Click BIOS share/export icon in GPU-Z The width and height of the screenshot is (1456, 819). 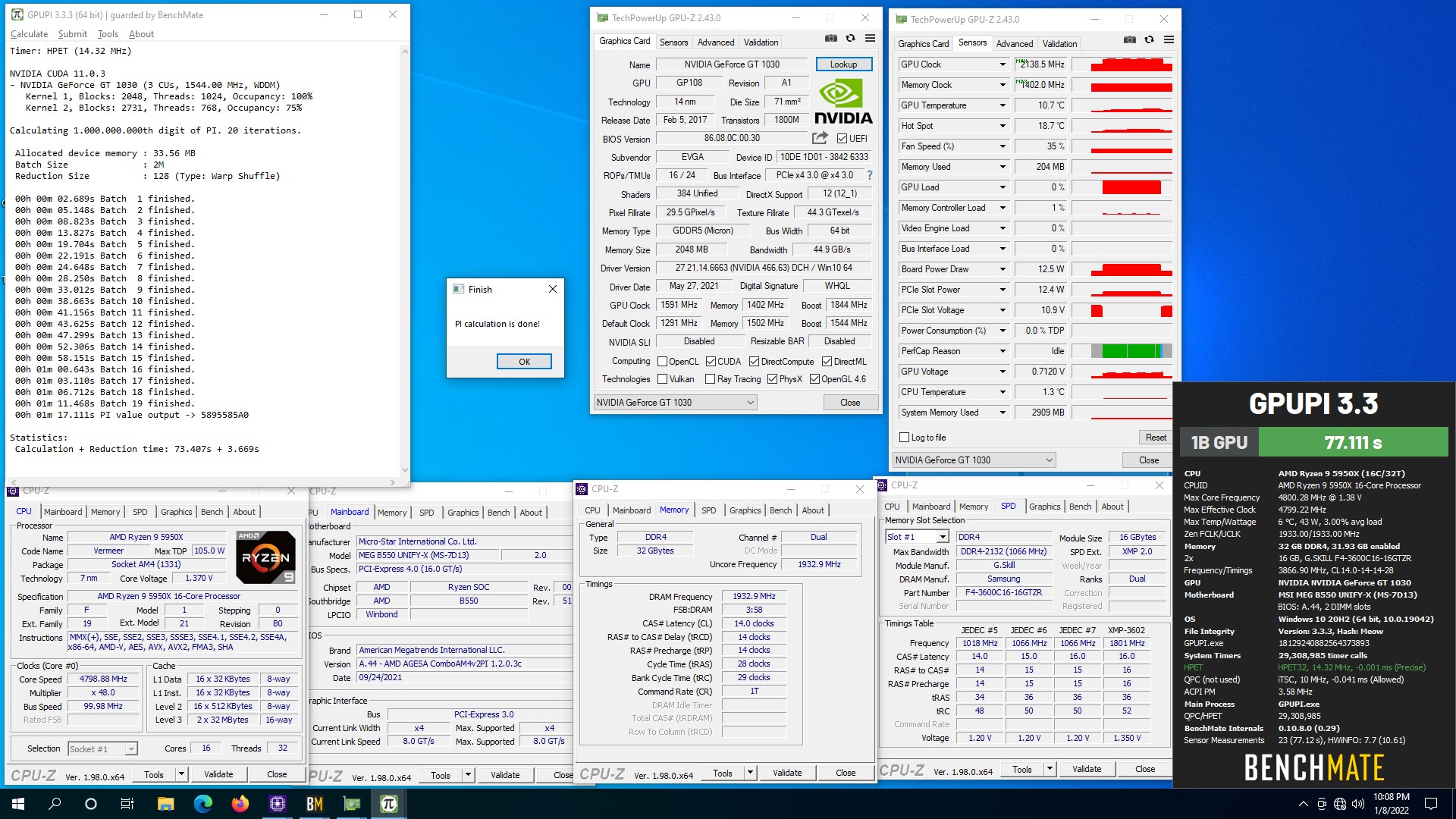[820, 138]
